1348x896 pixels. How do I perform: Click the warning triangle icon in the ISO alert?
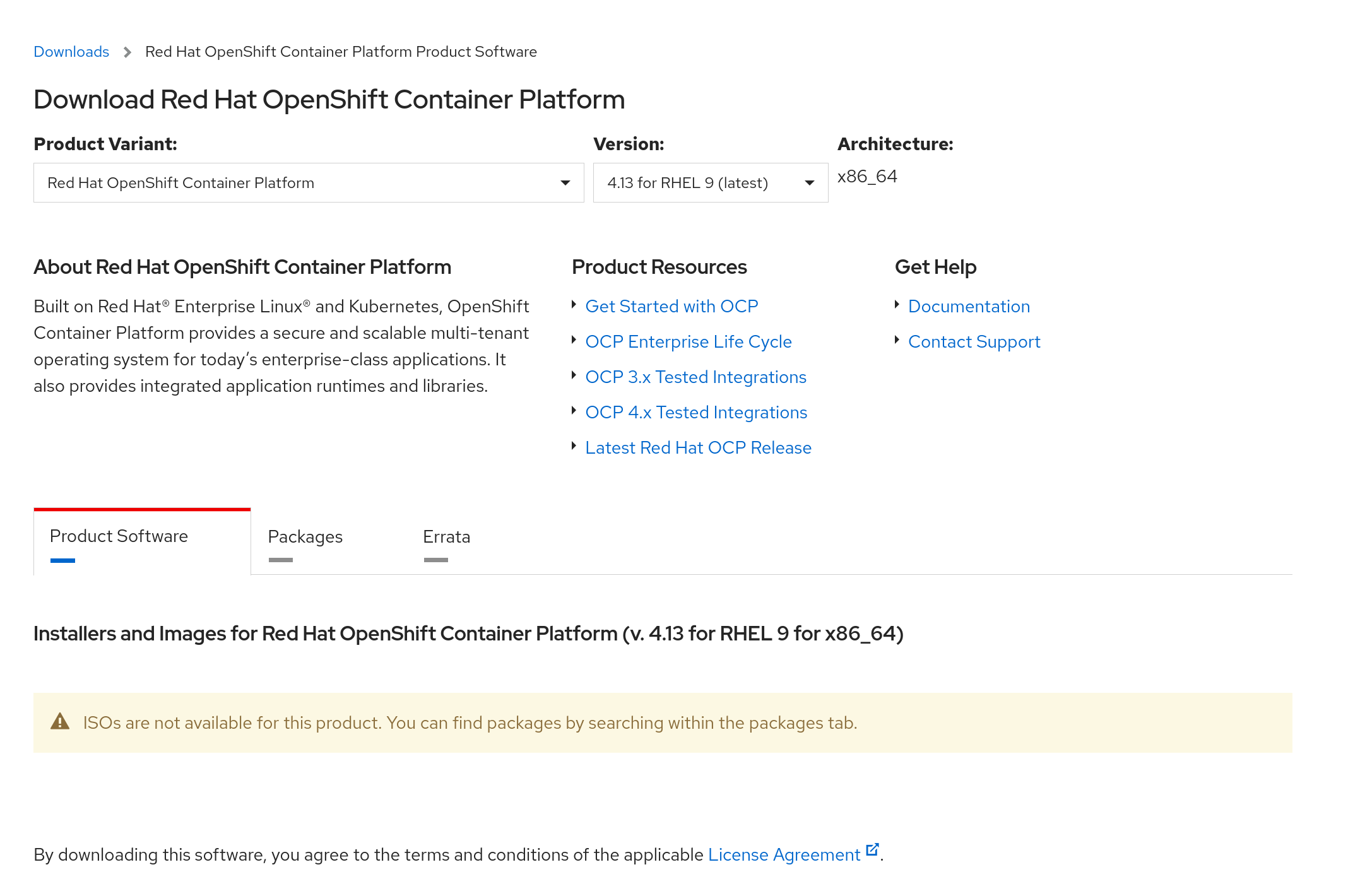pyautogui.click(x=60, y=722)
